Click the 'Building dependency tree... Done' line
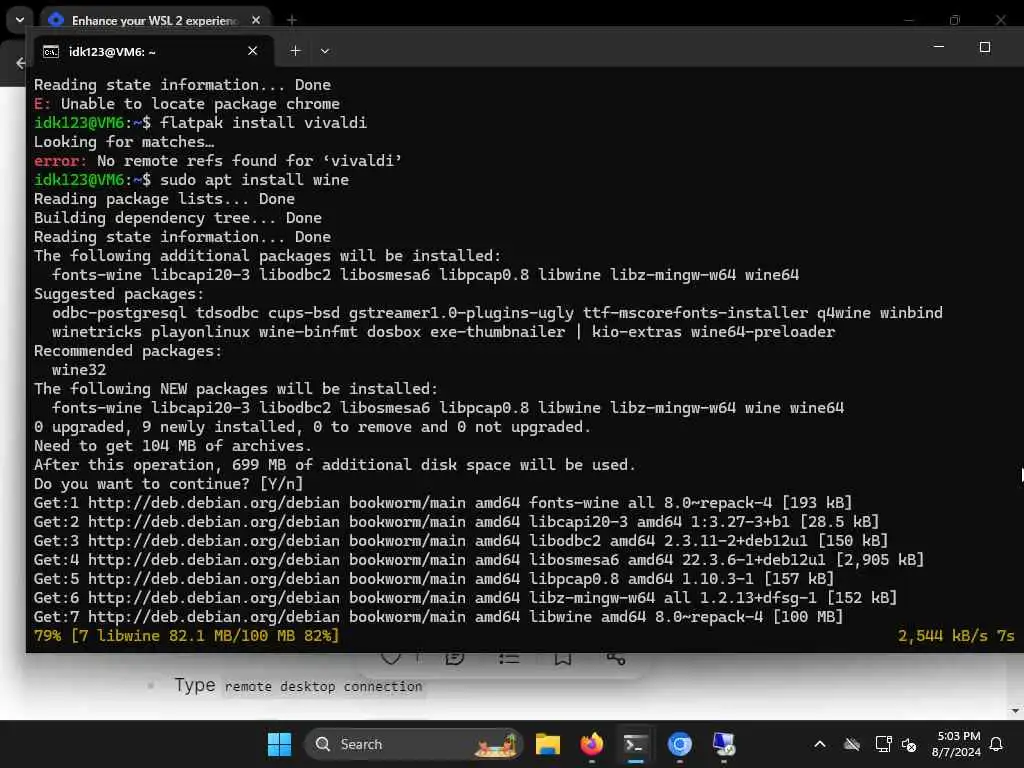This screenshot has height=768, width=1024. pos(178,217)
